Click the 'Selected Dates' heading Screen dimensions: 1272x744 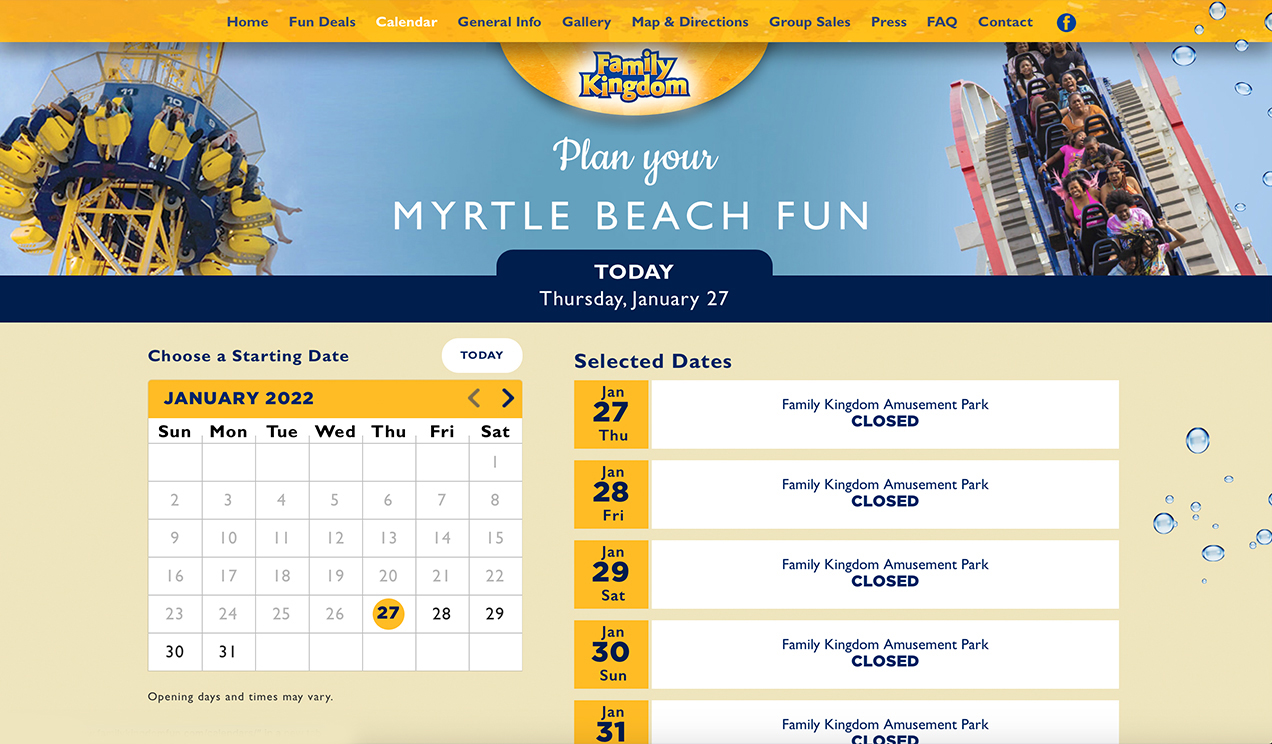tap(653, 362)
